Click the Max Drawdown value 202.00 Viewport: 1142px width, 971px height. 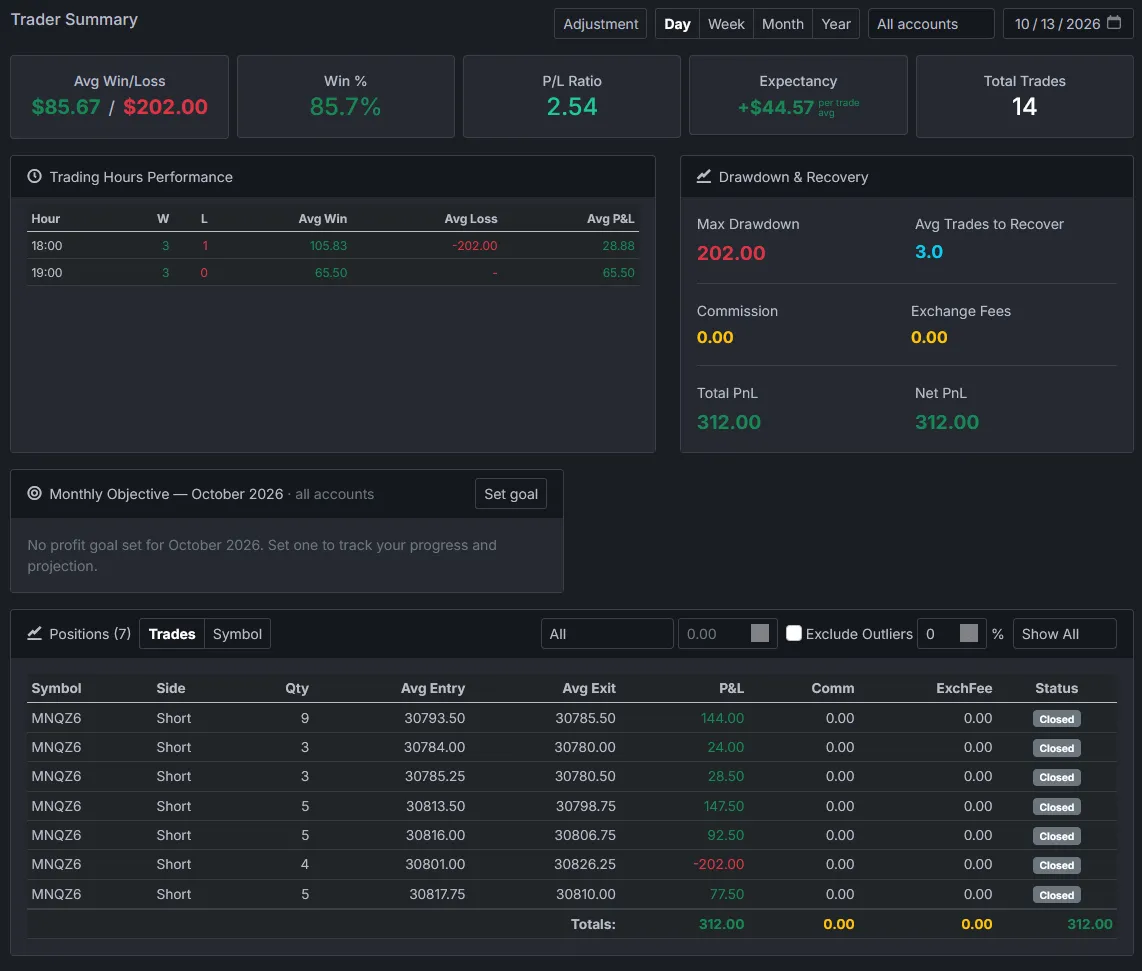coord(731,253)
